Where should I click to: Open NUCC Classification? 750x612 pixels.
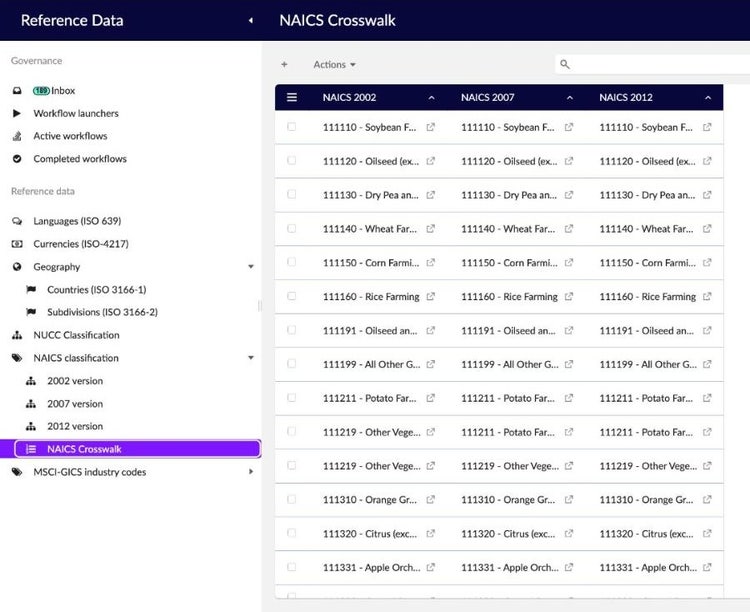tap(76, 335)
